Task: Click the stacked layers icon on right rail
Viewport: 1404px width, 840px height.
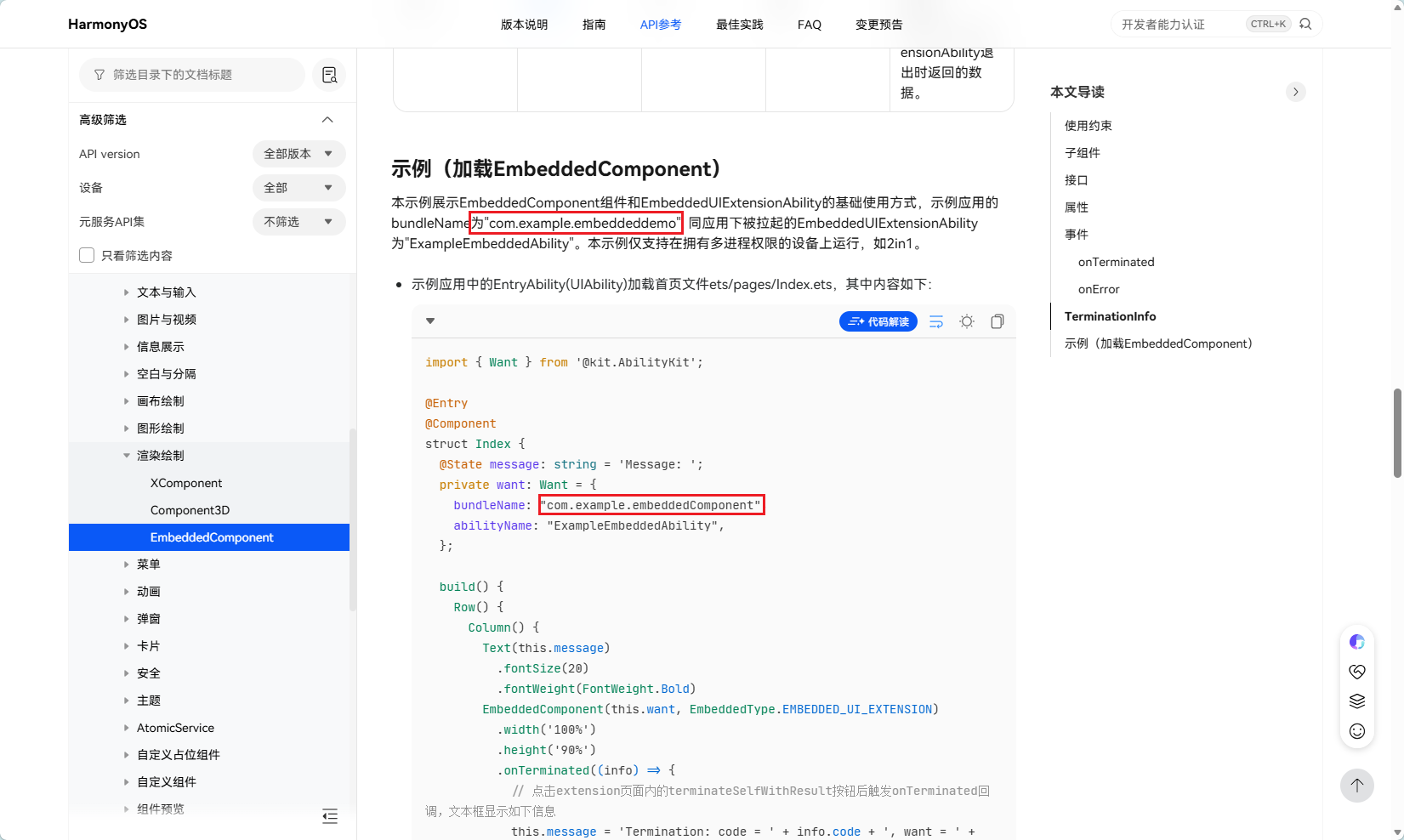Action: pos(1357,701)
